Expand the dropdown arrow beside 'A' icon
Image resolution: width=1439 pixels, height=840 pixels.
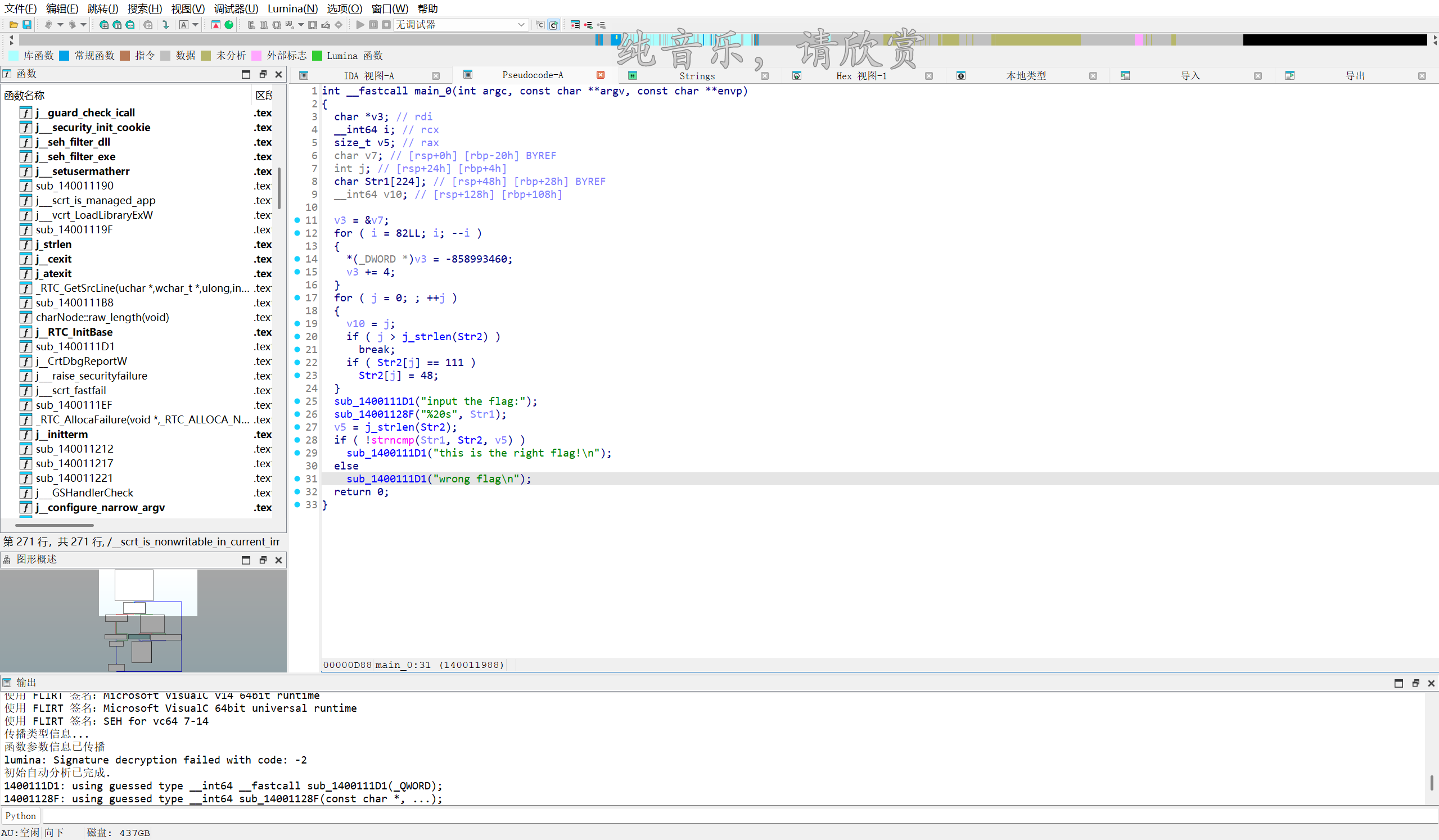(196, 25)
